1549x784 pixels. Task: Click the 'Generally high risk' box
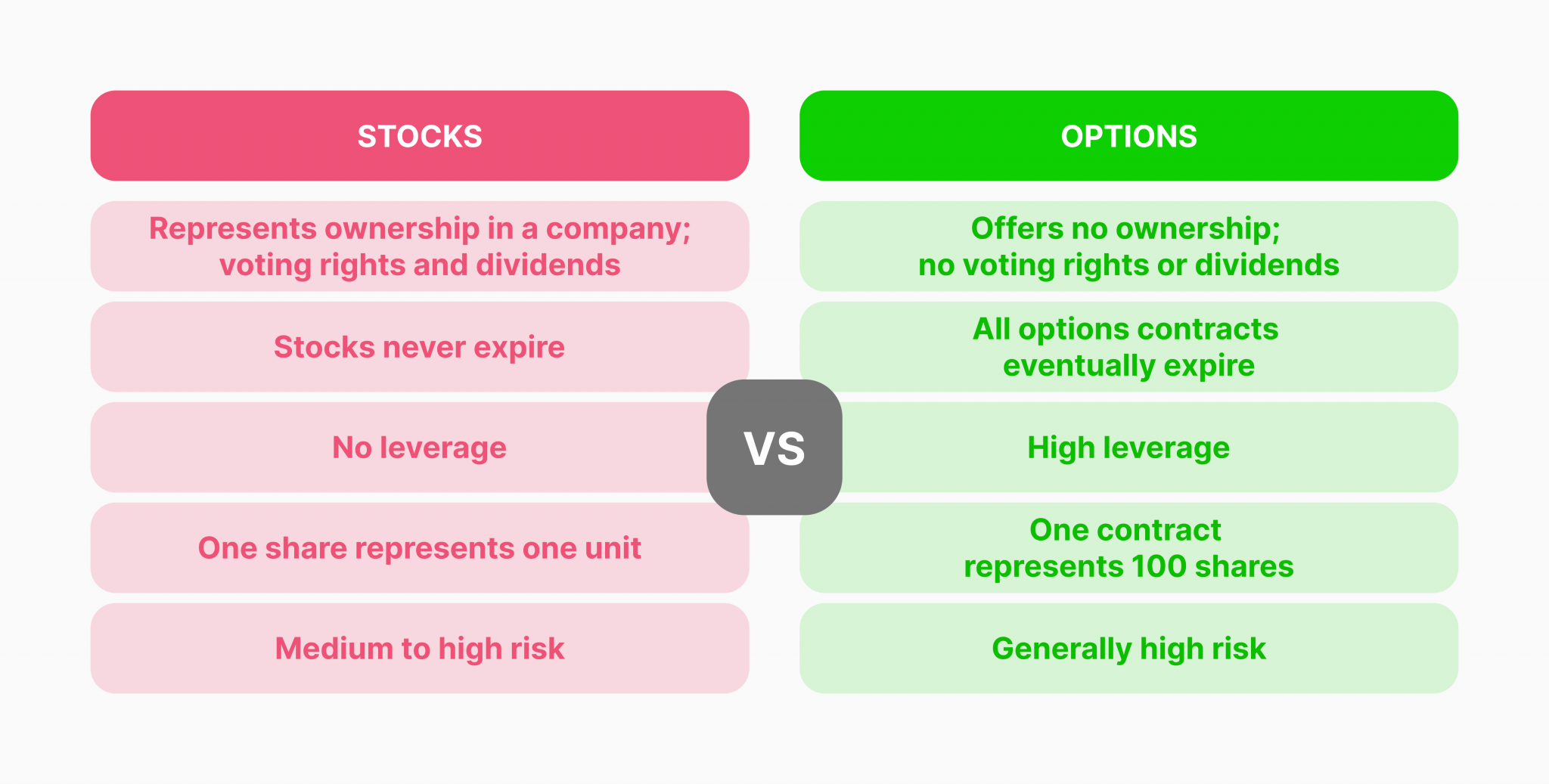pos(1128,649)
